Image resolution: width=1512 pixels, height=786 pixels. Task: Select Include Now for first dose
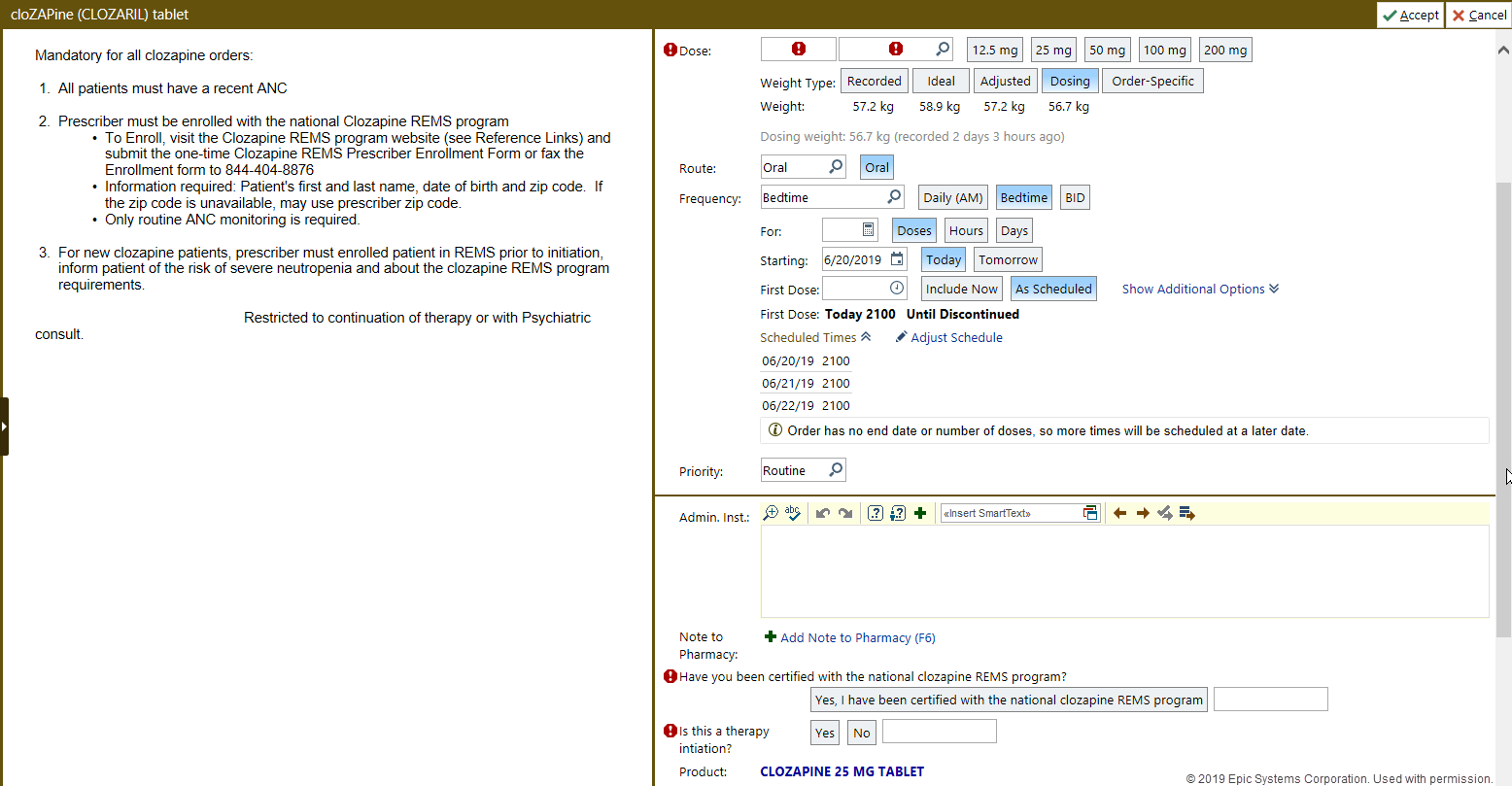(961, 289)
